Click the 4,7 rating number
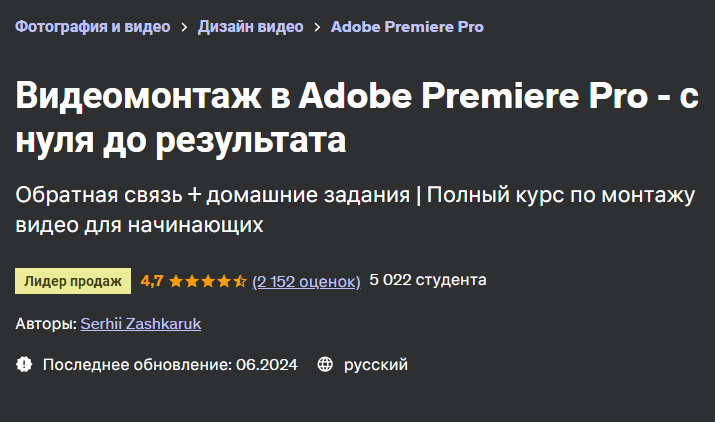 tap(152, 281)
